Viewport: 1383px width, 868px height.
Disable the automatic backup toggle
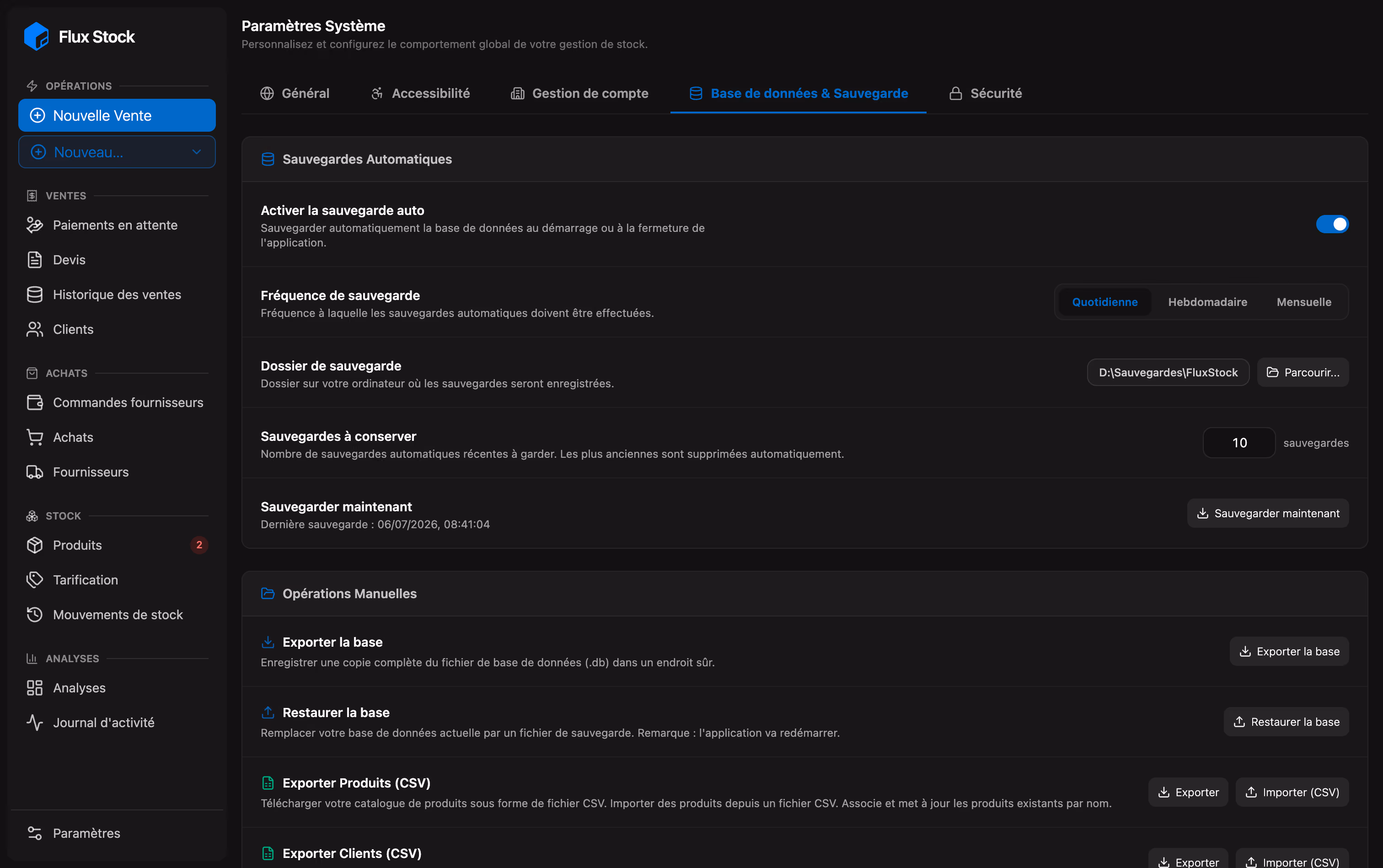pos(1332,224)
